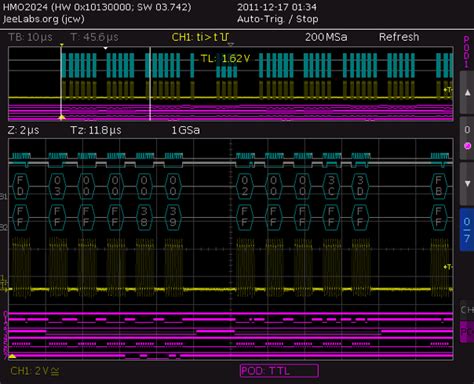
Task: Open the POD: TTL selector box
Action: click(279, 371)
